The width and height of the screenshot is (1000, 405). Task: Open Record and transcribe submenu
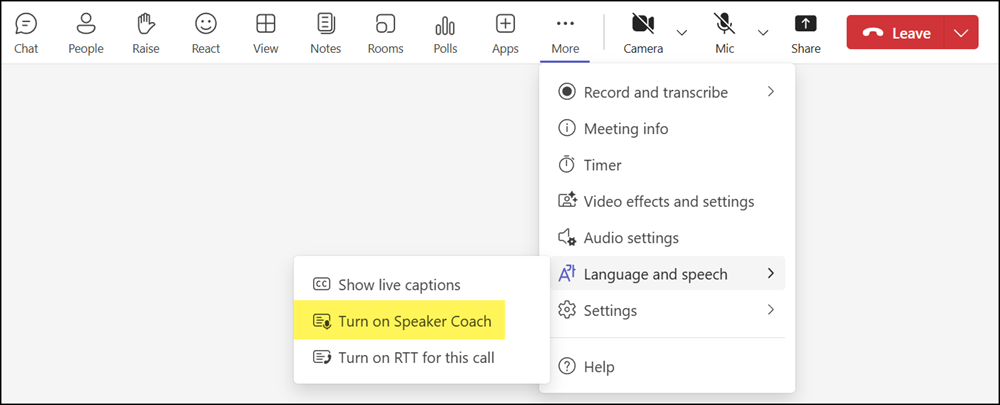point(667,92)
